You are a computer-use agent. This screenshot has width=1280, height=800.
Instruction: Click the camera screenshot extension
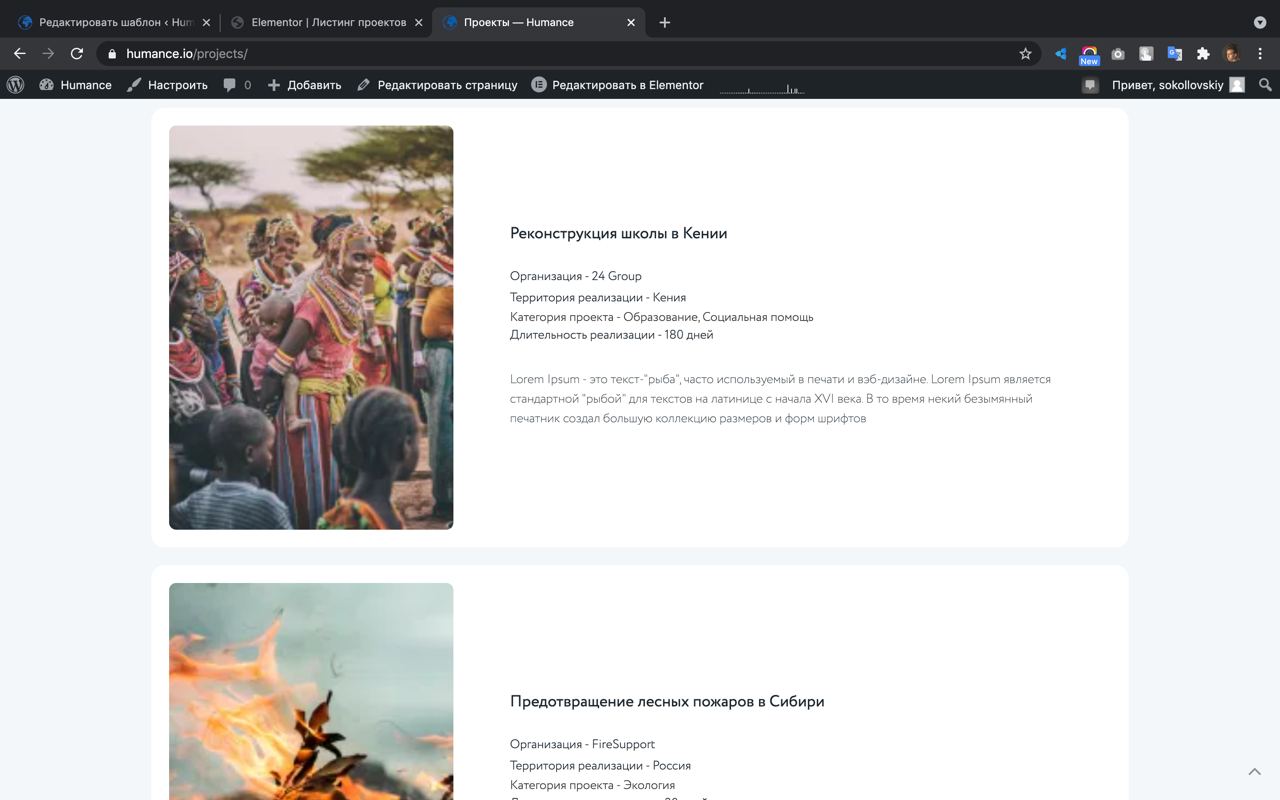point(1118,54)
